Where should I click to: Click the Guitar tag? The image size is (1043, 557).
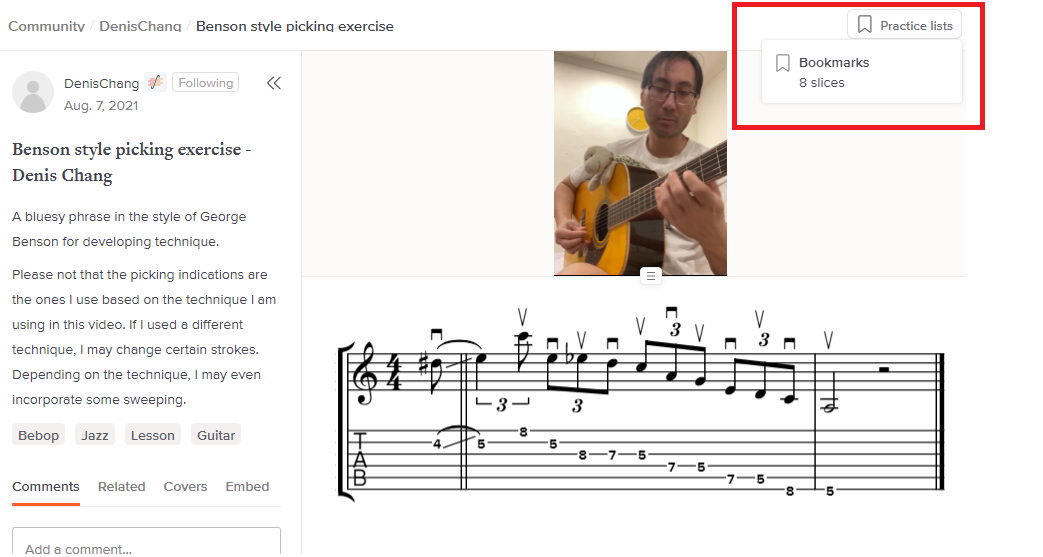click(x=216, y=435)
